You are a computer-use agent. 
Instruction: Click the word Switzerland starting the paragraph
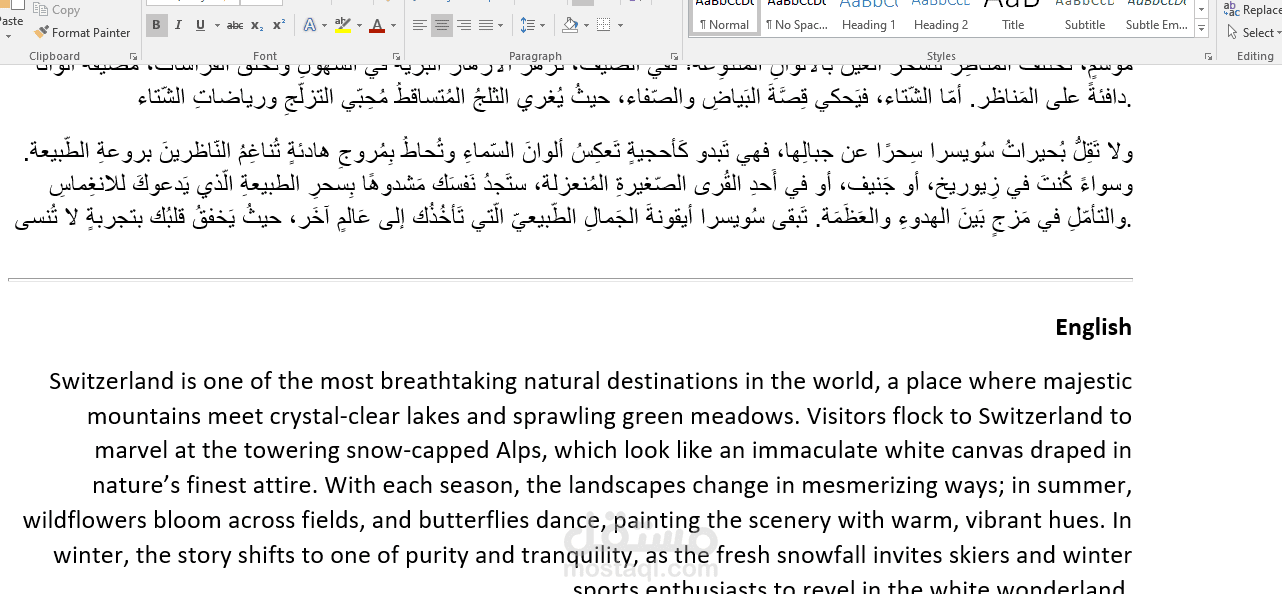pyautogui.click(x=112, y=381)
